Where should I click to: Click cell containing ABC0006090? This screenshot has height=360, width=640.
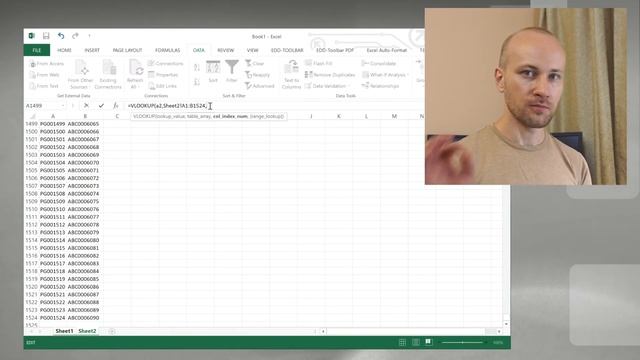[x=83, y=318]
